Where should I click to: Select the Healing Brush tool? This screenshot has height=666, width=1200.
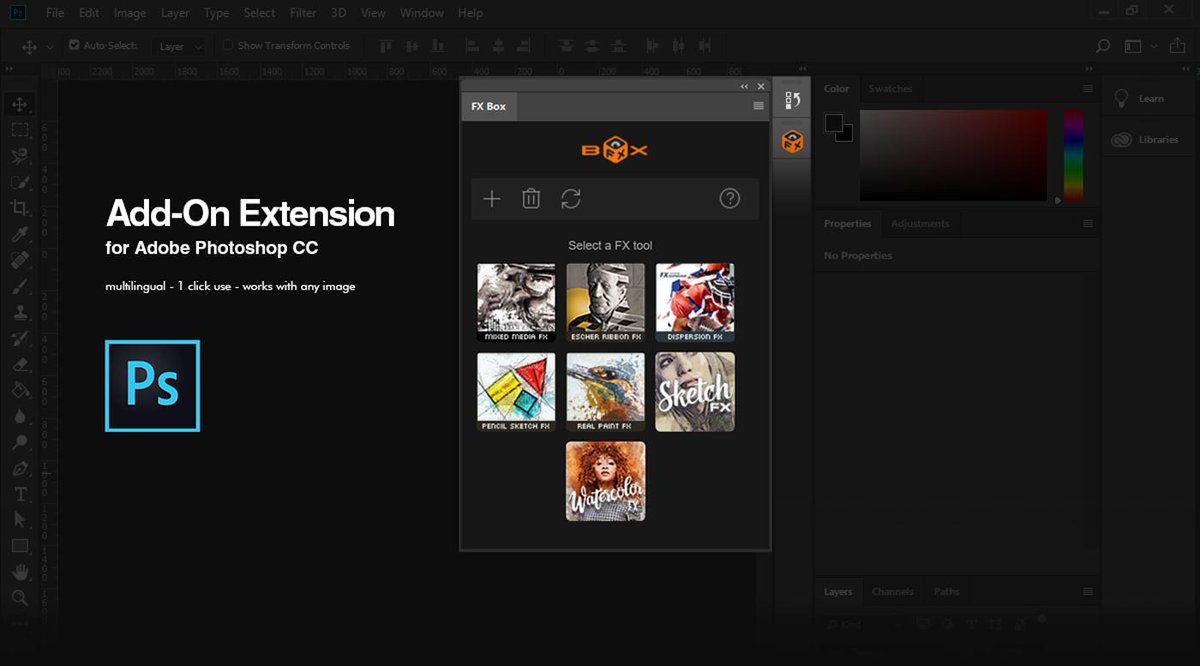(19, 260)
